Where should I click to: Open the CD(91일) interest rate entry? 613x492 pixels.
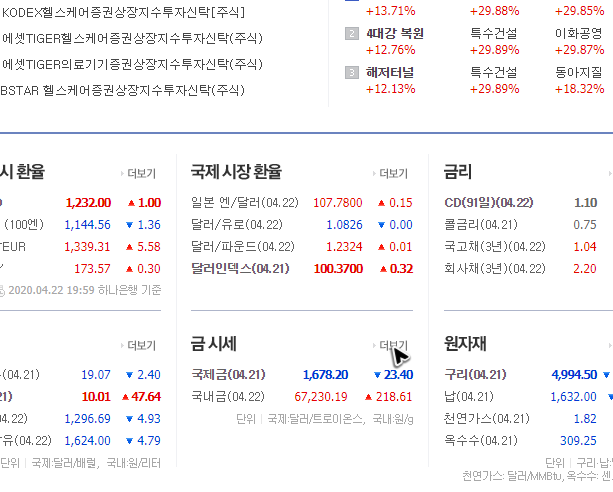click(489, 203)
